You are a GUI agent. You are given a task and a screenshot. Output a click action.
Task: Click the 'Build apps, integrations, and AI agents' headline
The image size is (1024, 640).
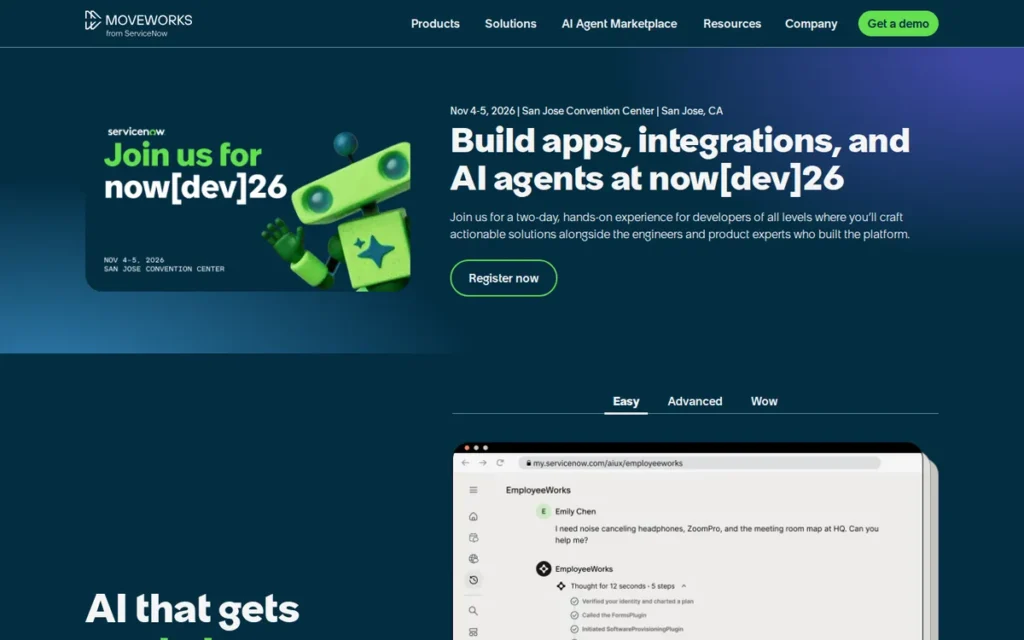(x=680, y=159)
